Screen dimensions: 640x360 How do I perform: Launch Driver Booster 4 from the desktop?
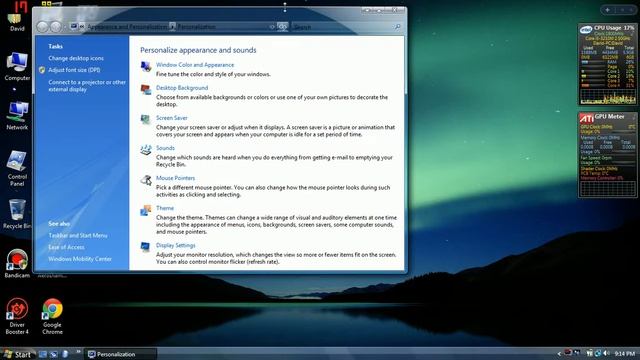(x=17, y=316)
